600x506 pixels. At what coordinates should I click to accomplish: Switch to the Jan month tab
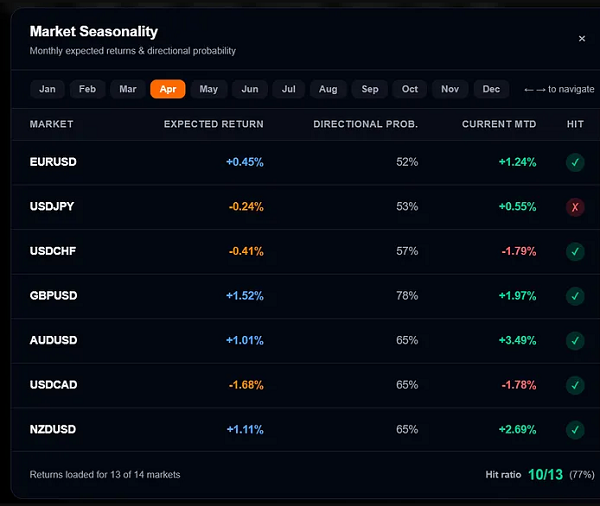(47, 89)
